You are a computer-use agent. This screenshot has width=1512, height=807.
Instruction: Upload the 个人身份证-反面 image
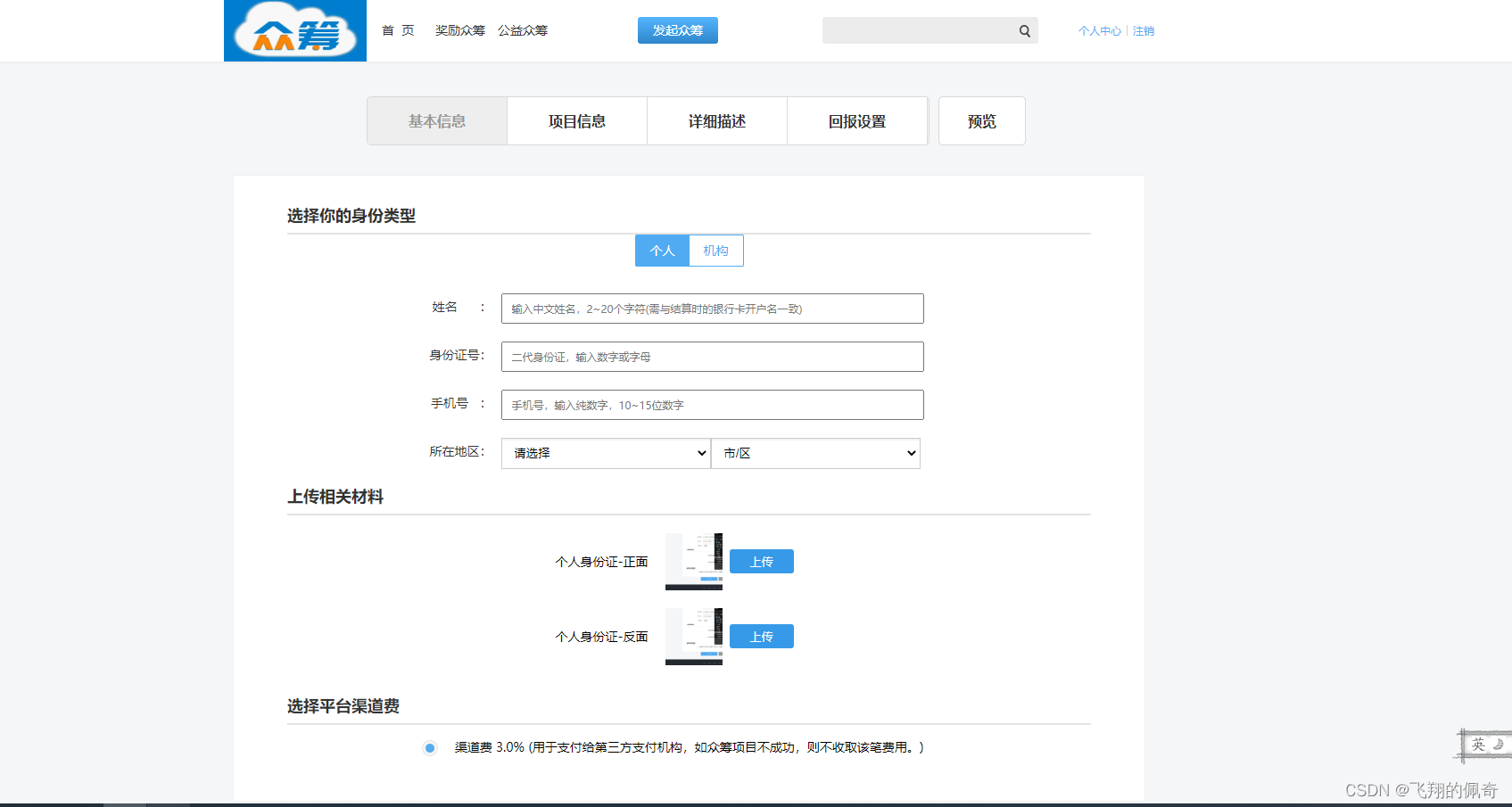762,637
